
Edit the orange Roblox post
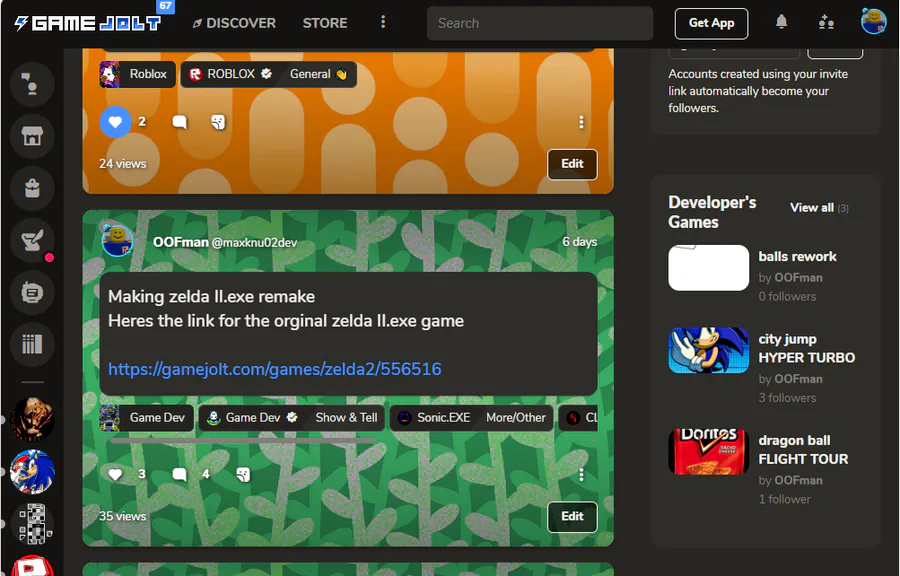point(572,164)
